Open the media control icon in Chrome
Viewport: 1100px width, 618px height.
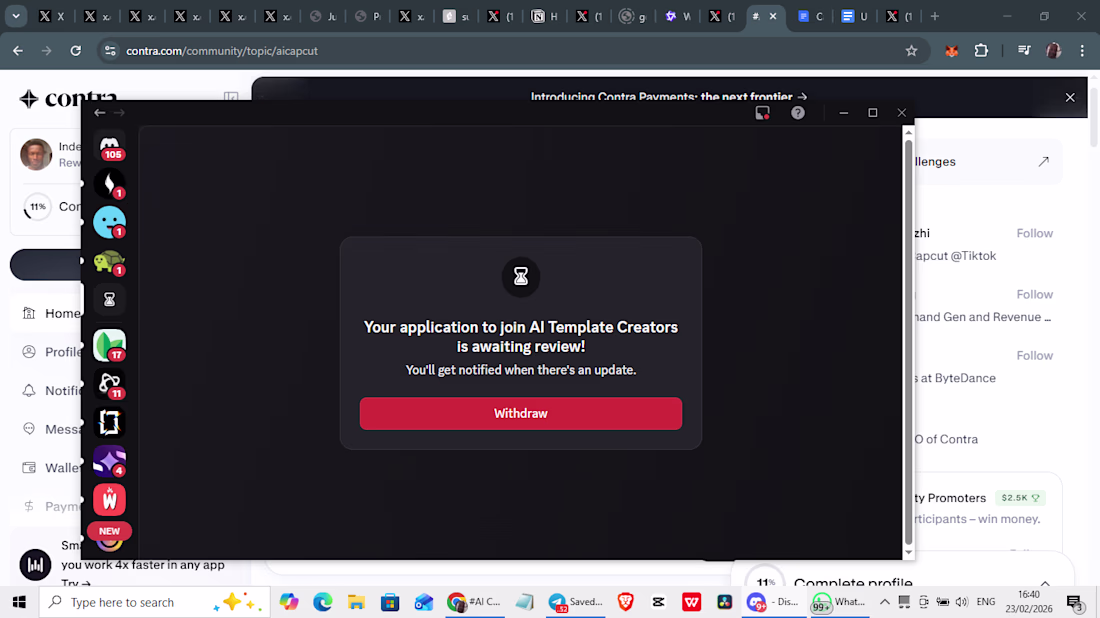(x=1024, y=51)
